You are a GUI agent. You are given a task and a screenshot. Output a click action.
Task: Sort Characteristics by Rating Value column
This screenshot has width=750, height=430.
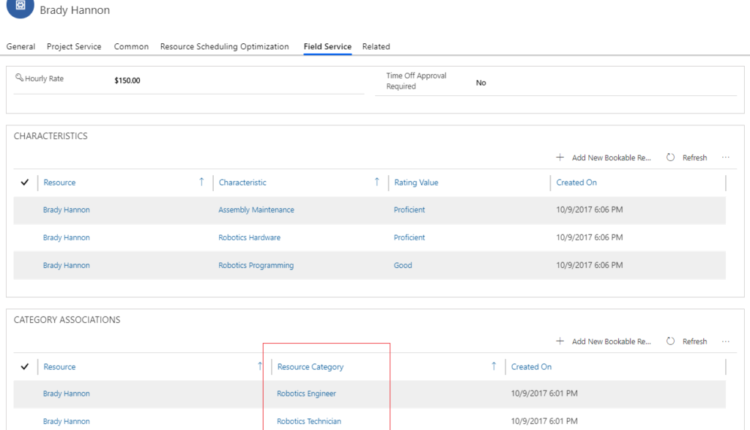tap(416, 183)
